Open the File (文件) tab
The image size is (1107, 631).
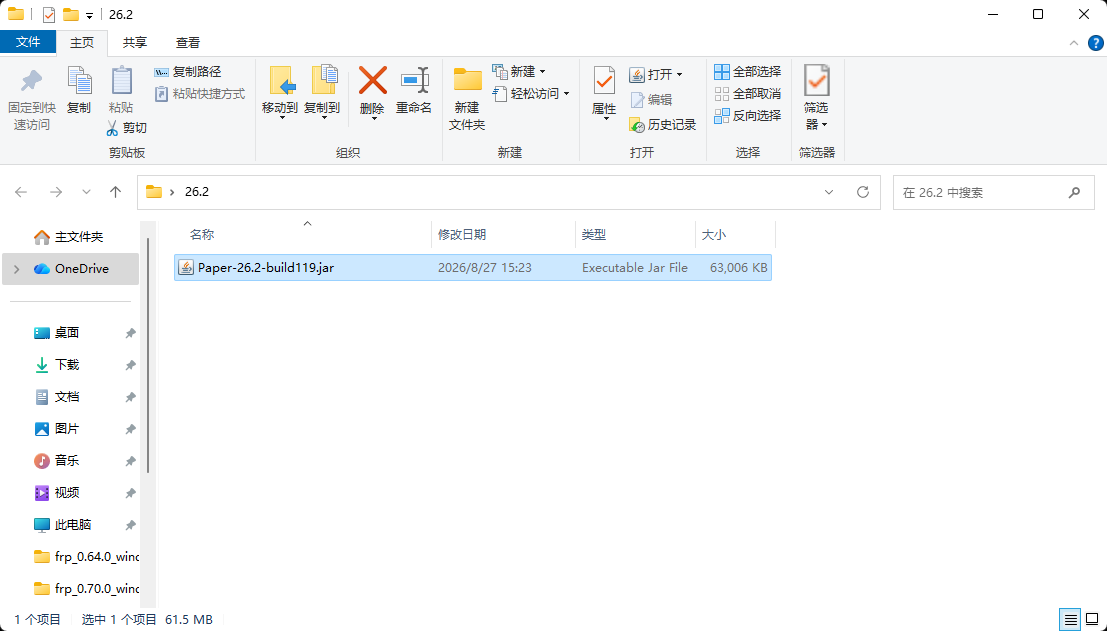(x=28, y=42)
